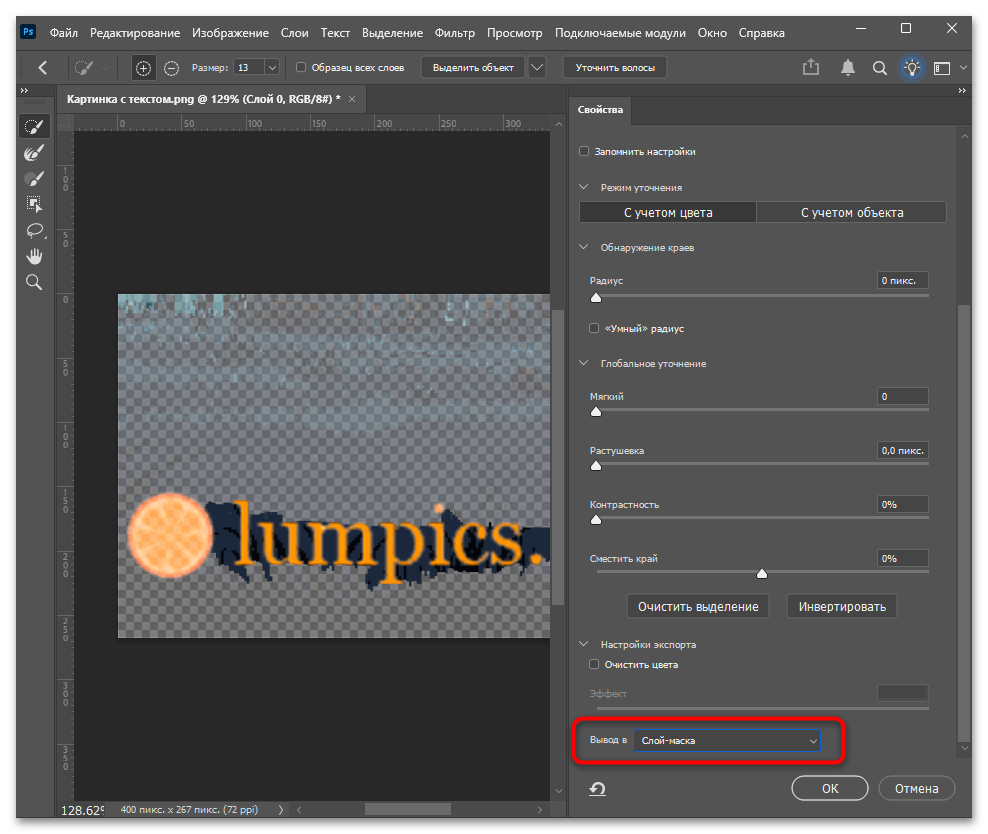Viewport: 988px width, 834px height.
Task: Collapse the Глобальное уточнение section
Action: [584, 363]
